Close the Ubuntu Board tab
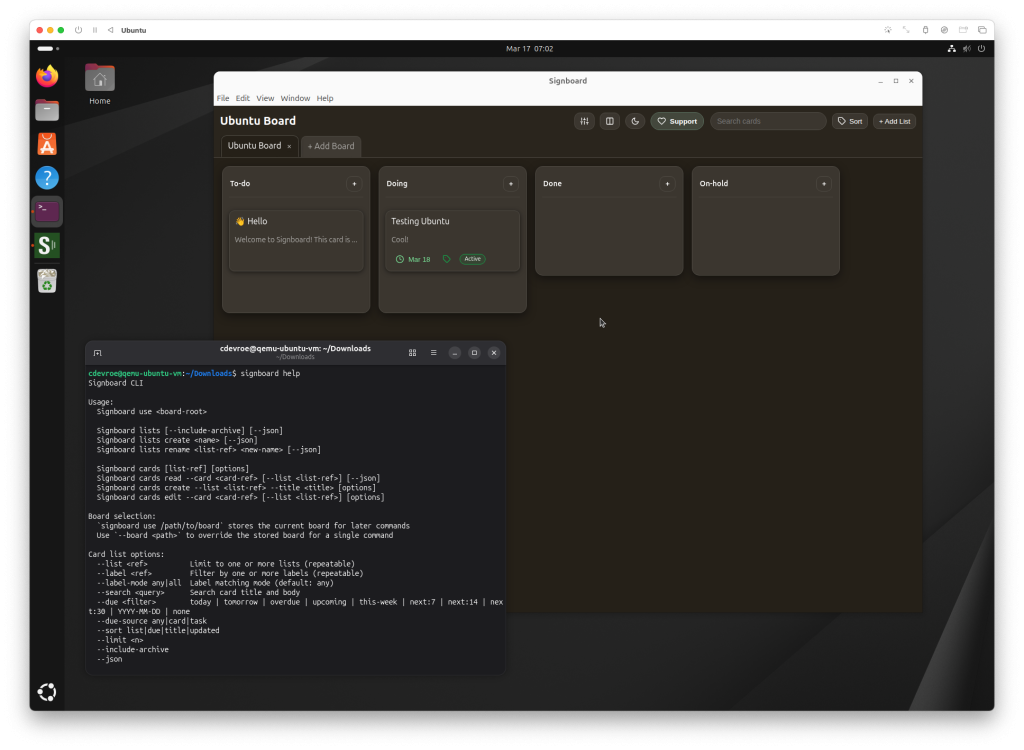This screenshot has height=750, width=1024. (x=289, y=146)
